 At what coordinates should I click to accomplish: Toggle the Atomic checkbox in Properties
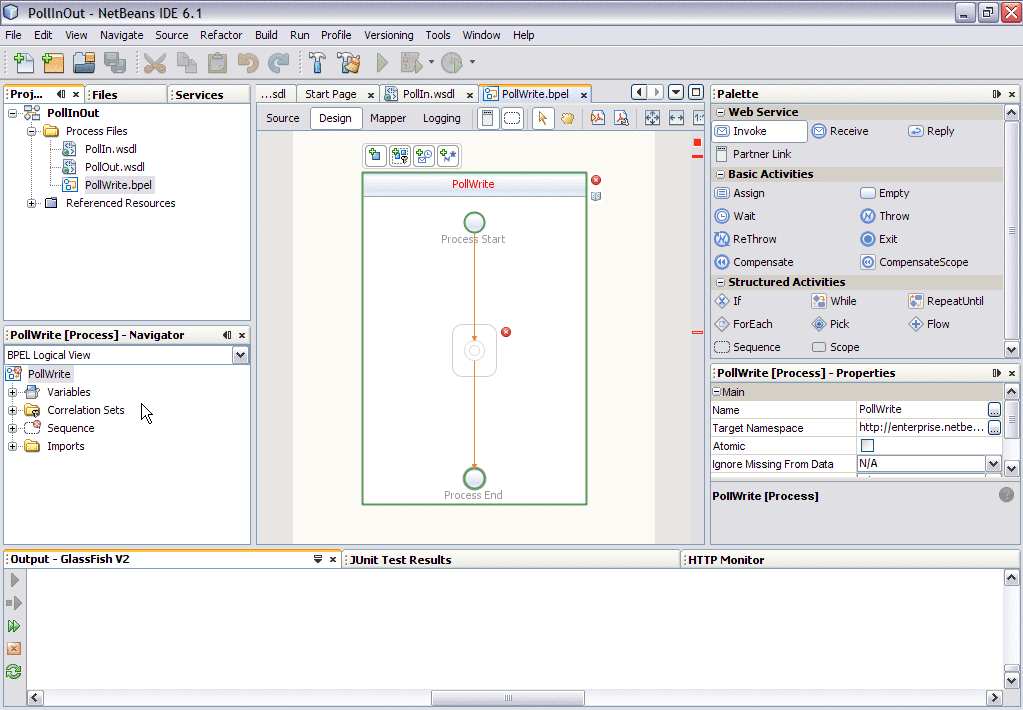click(x=866, y=446)
